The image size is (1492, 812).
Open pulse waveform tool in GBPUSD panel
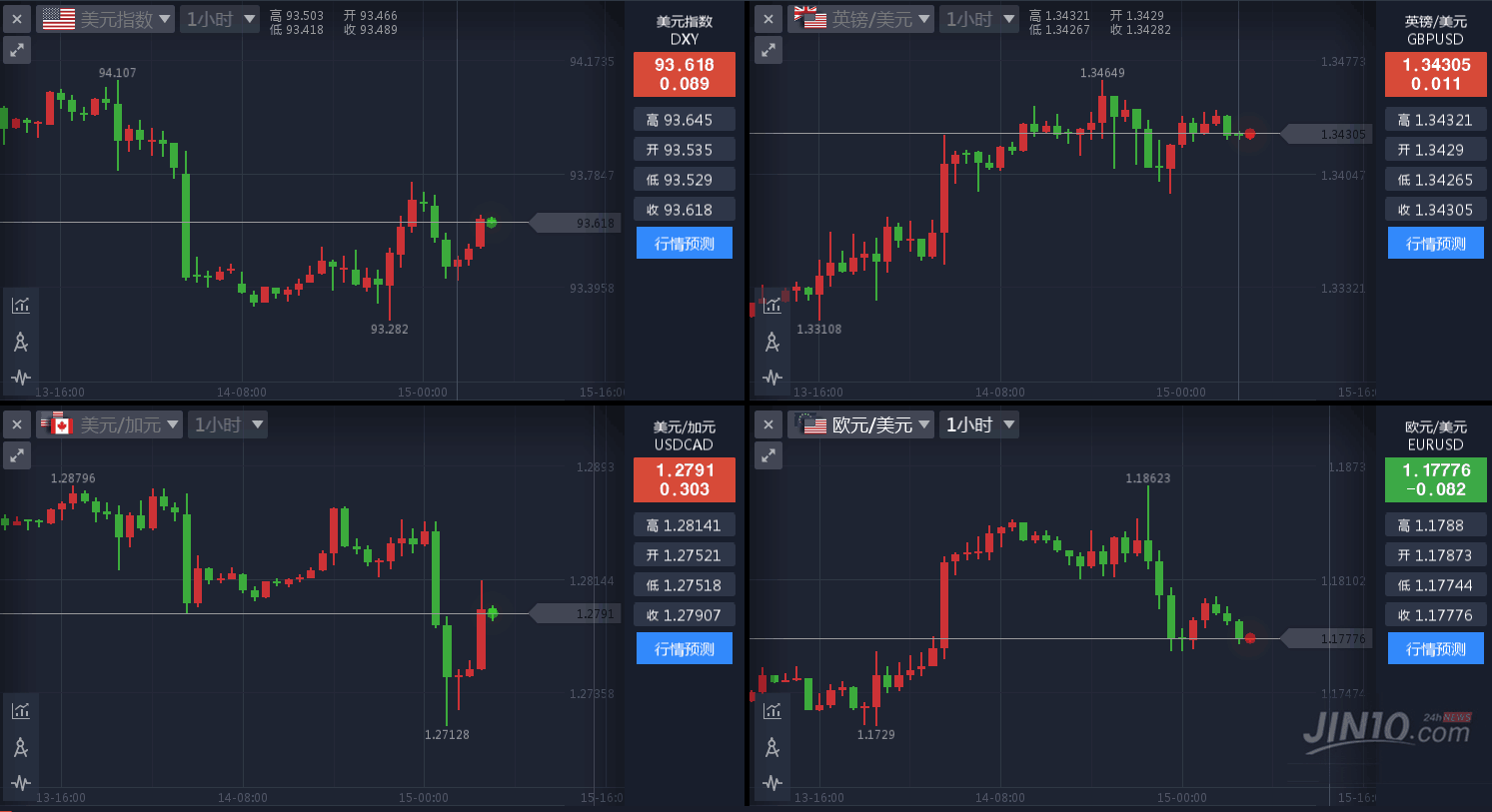click(x=772, y=378)
